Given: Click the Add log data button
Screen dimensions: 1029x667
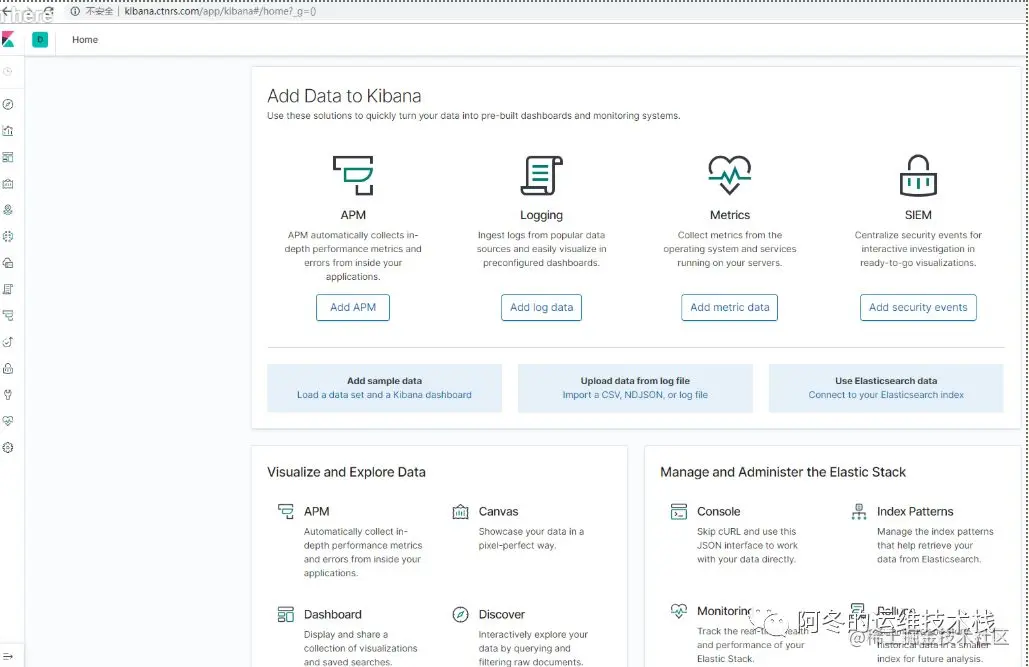Looking at the screenshot, I should coord(541,307).
